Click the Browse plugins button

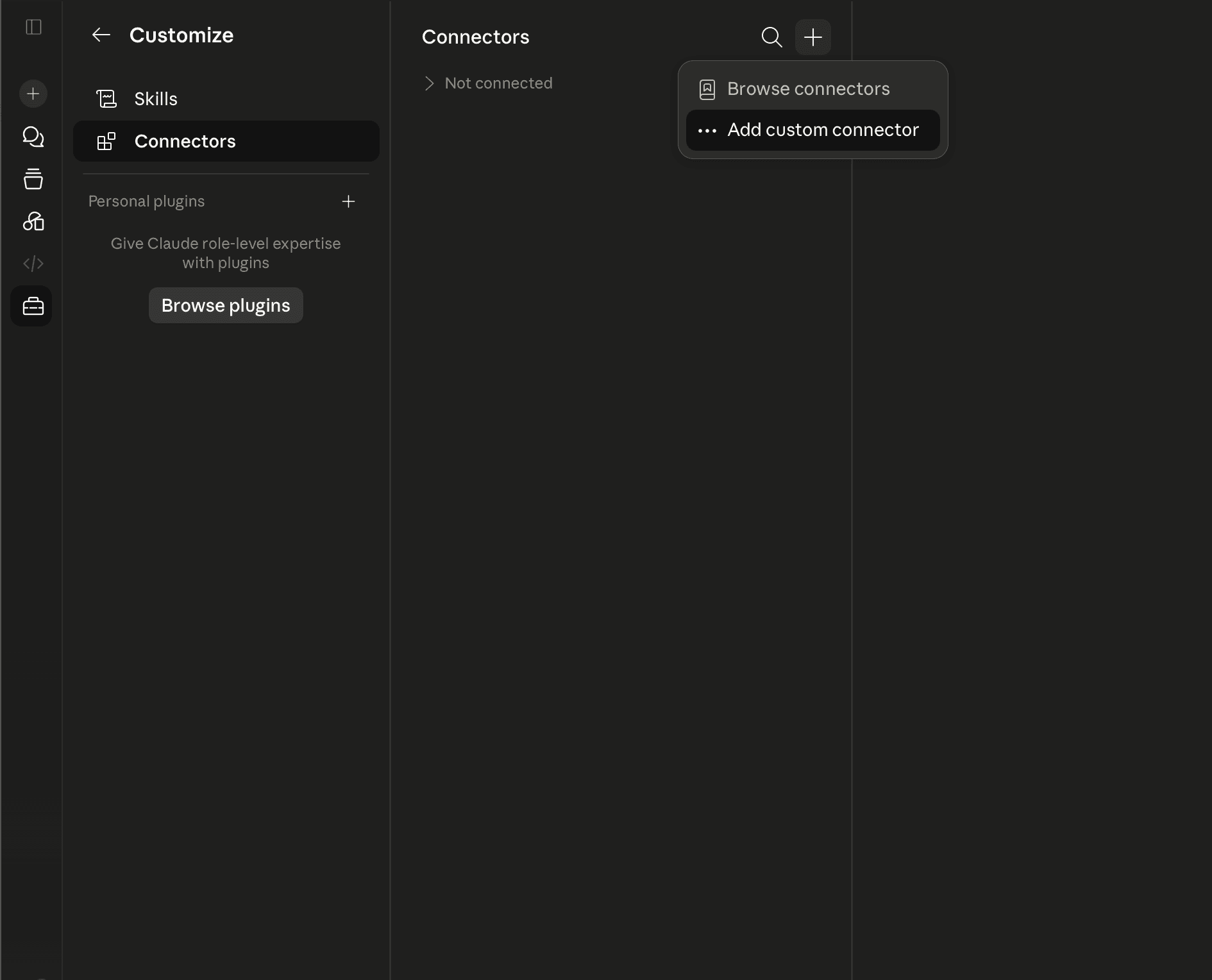tap(226, 305)
